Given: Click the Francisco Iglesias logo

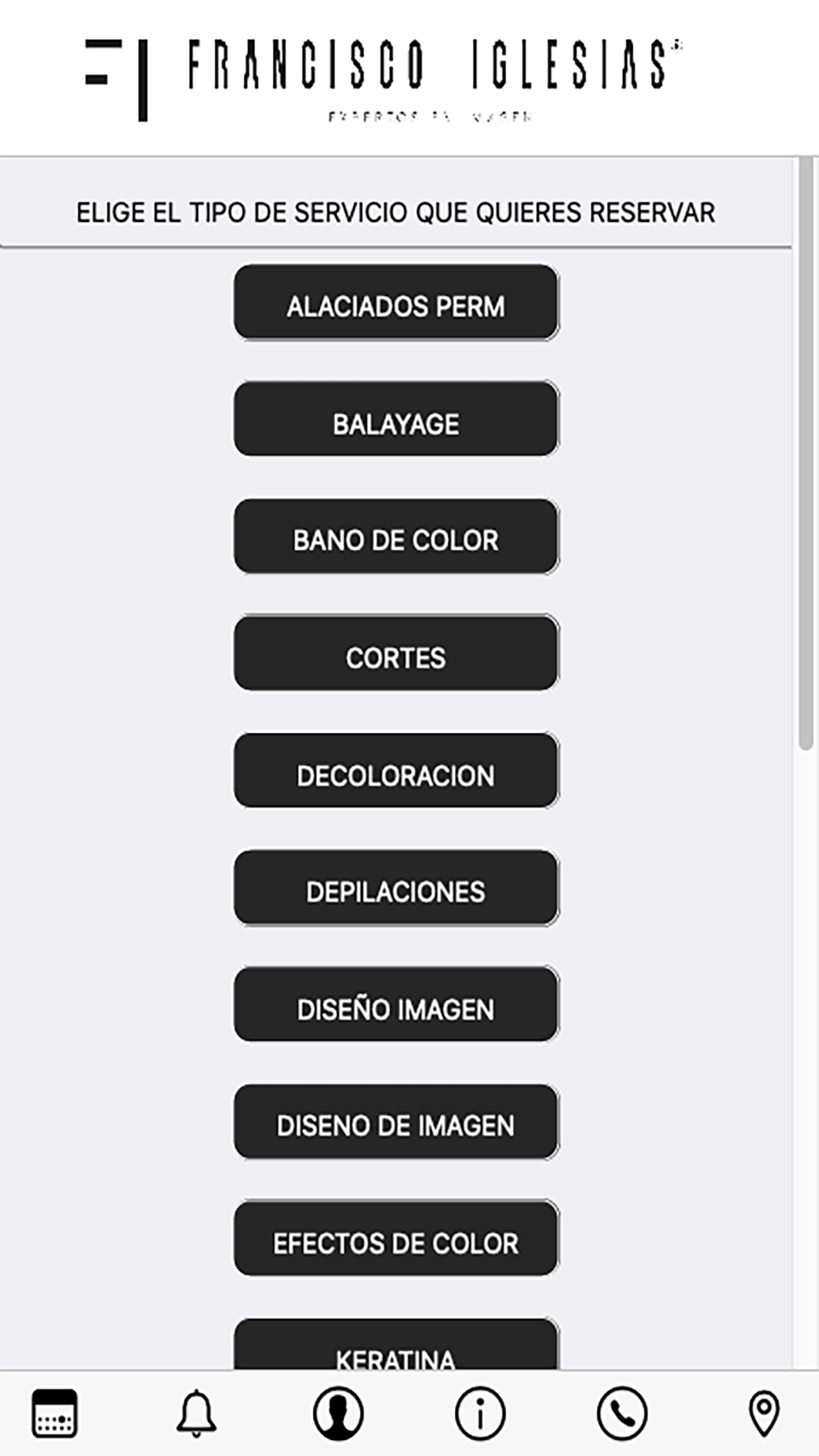Looking at the screenshot, I should pyautogui.click(x=383, y=79).
